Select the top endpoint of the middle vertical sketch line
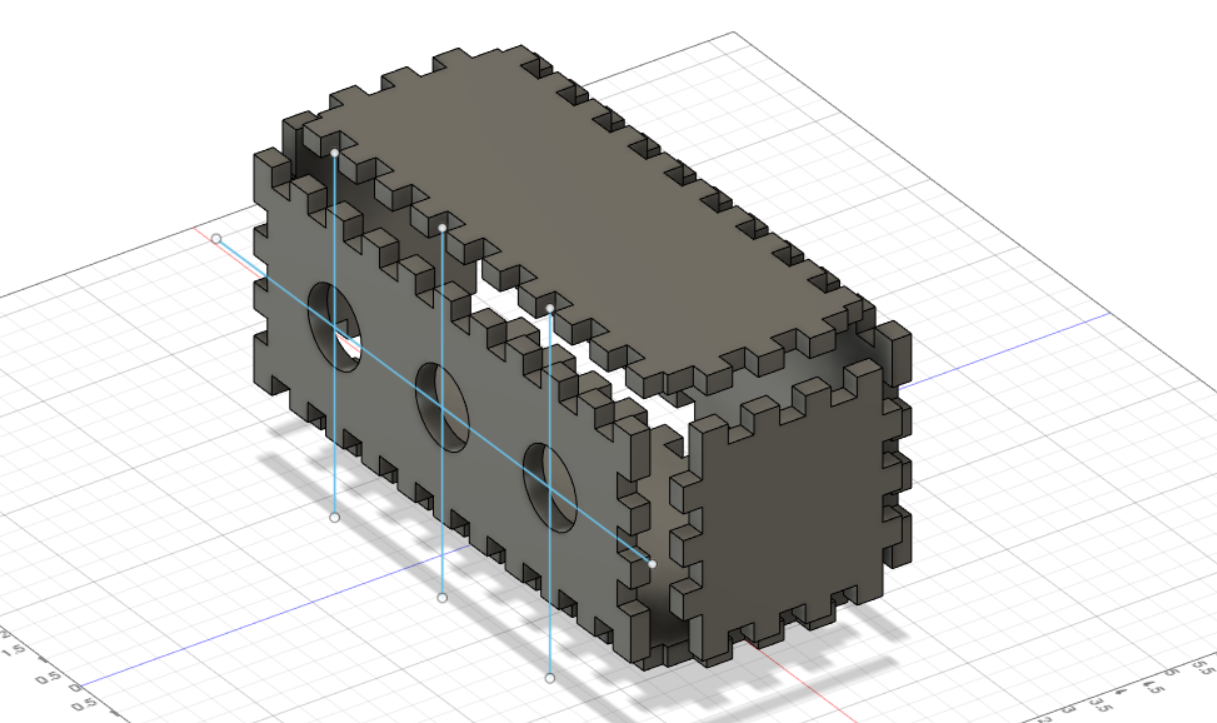 coord(442,228)
